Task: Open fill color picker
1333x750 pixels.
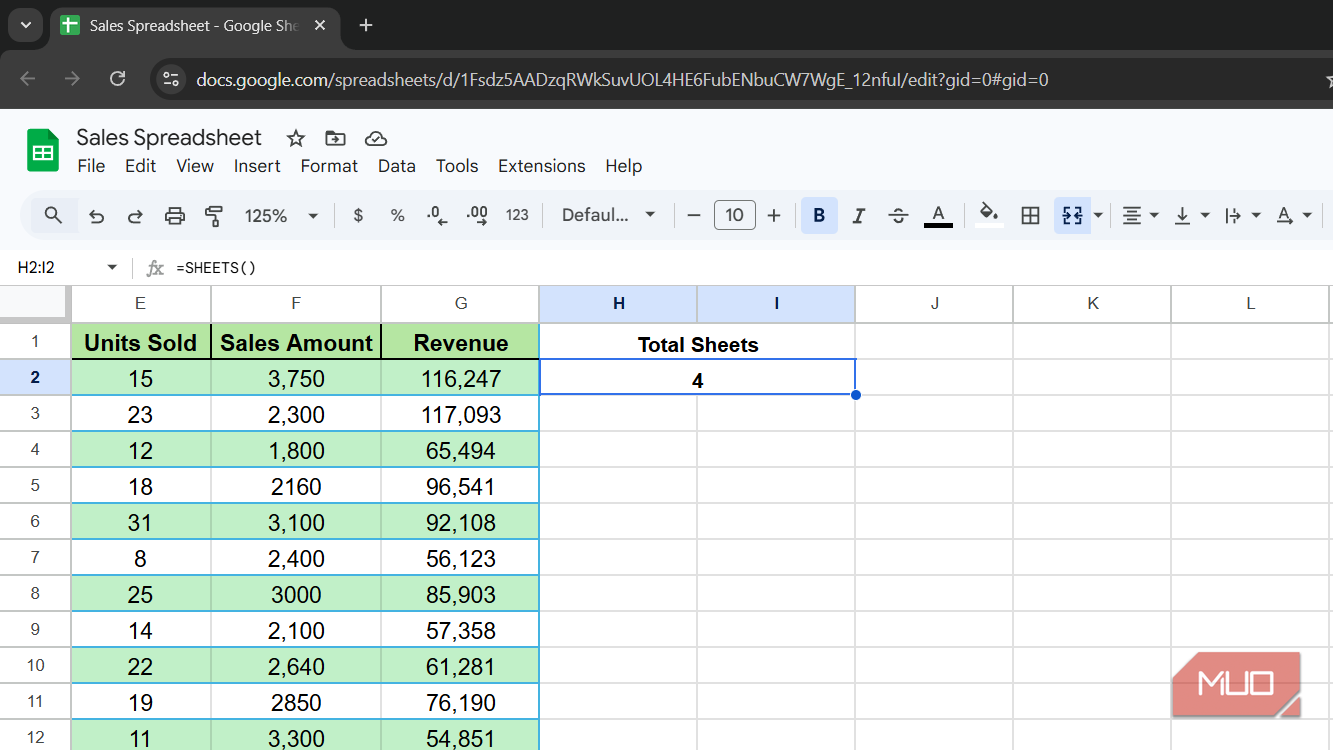Action: pyautogui.click(x=989, y=215)
